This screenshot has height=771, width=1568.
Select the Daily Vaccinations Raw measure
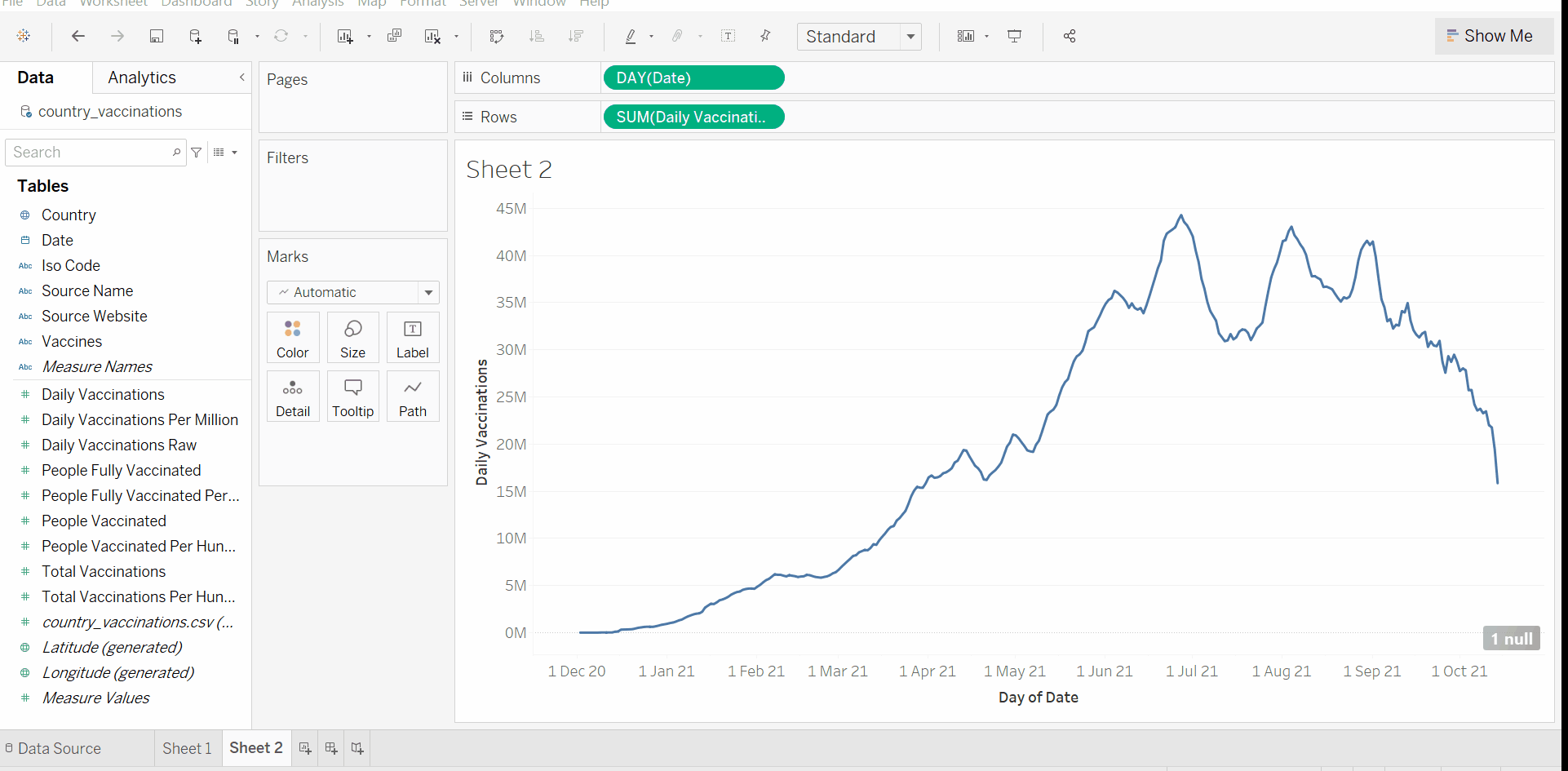(x=119, y=445)
